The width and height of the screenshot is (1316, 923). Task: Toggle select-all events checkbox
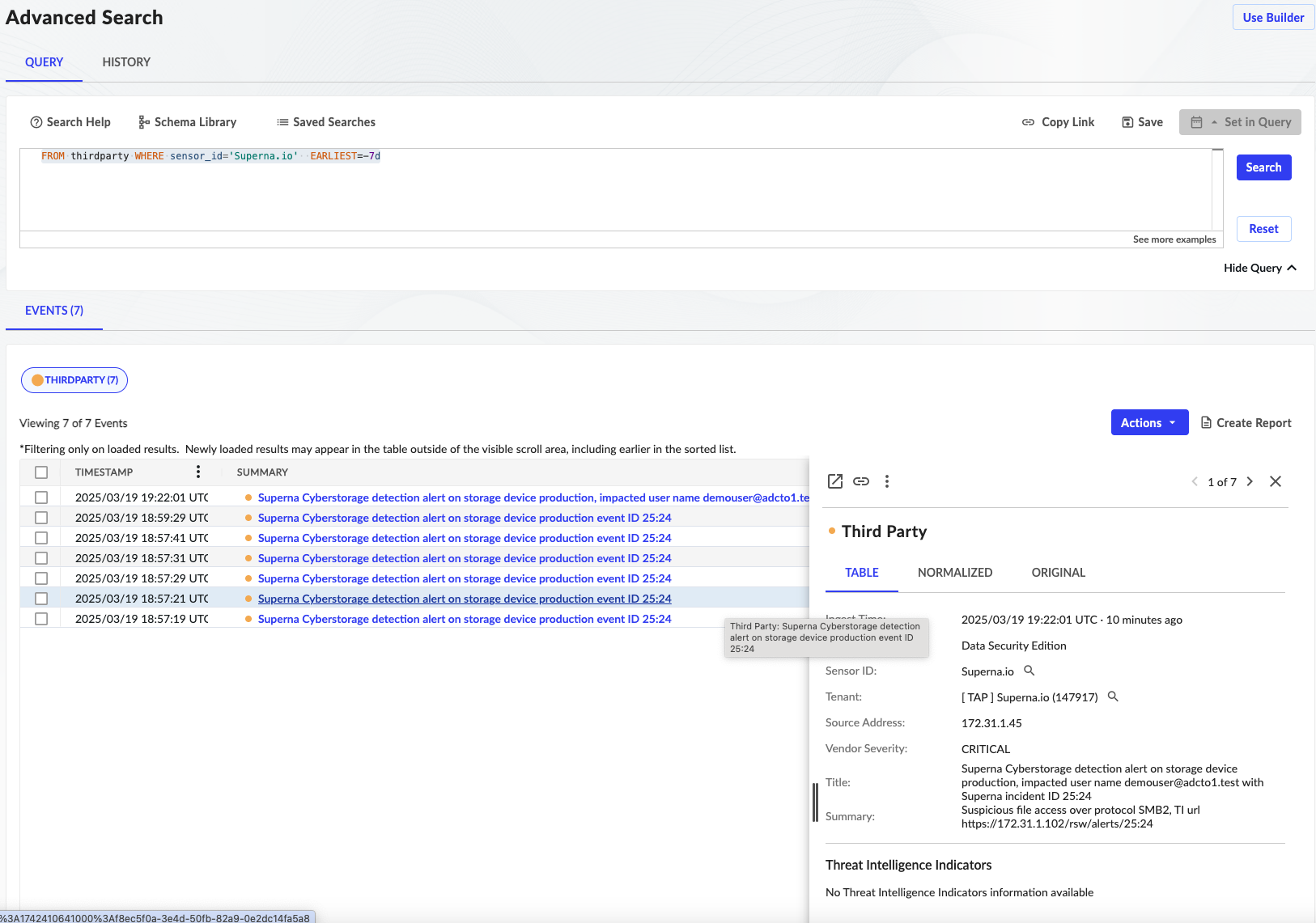(41, 472)
